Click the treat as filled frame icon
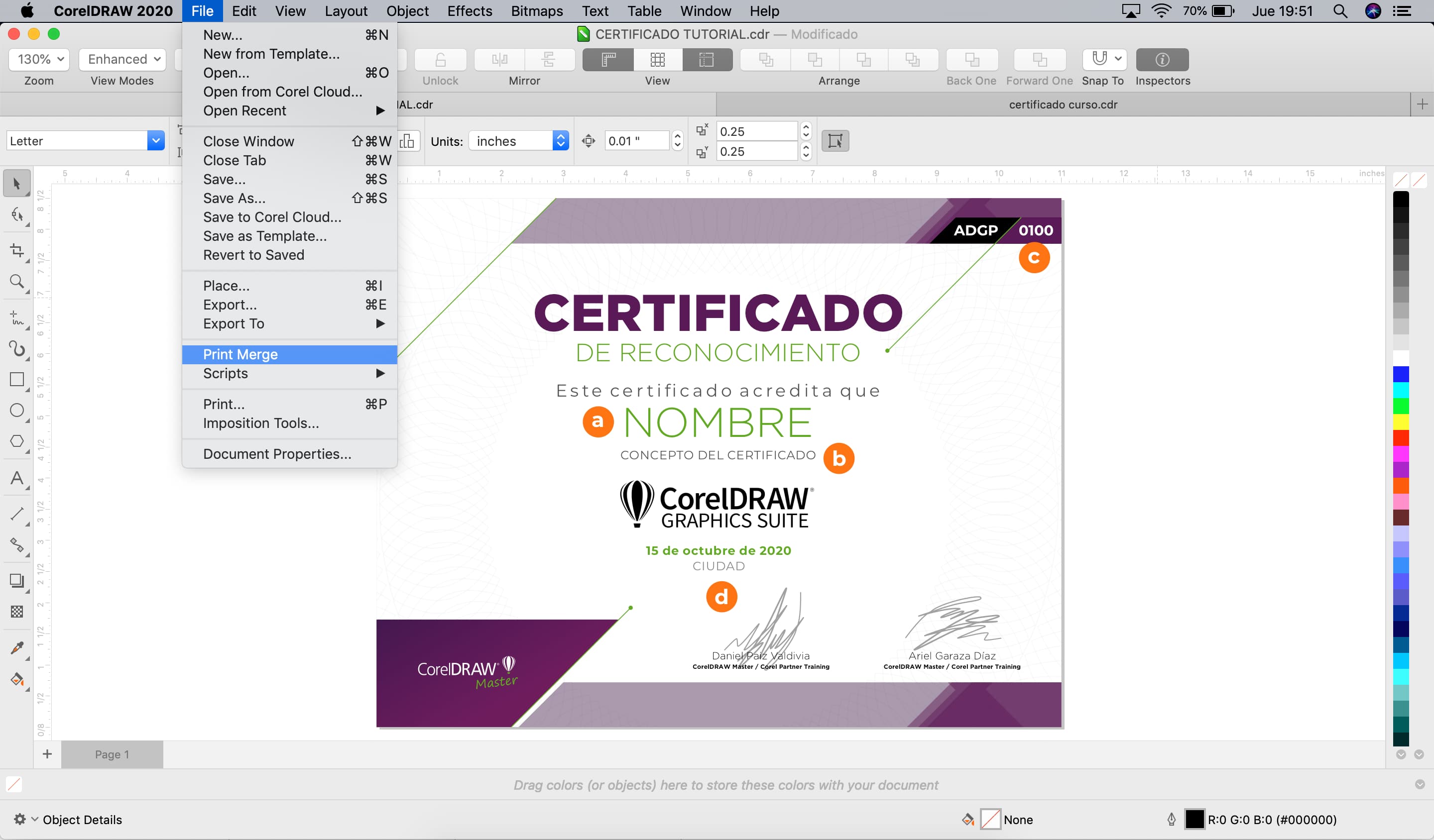1434x840 pixels. click(836, 141)
